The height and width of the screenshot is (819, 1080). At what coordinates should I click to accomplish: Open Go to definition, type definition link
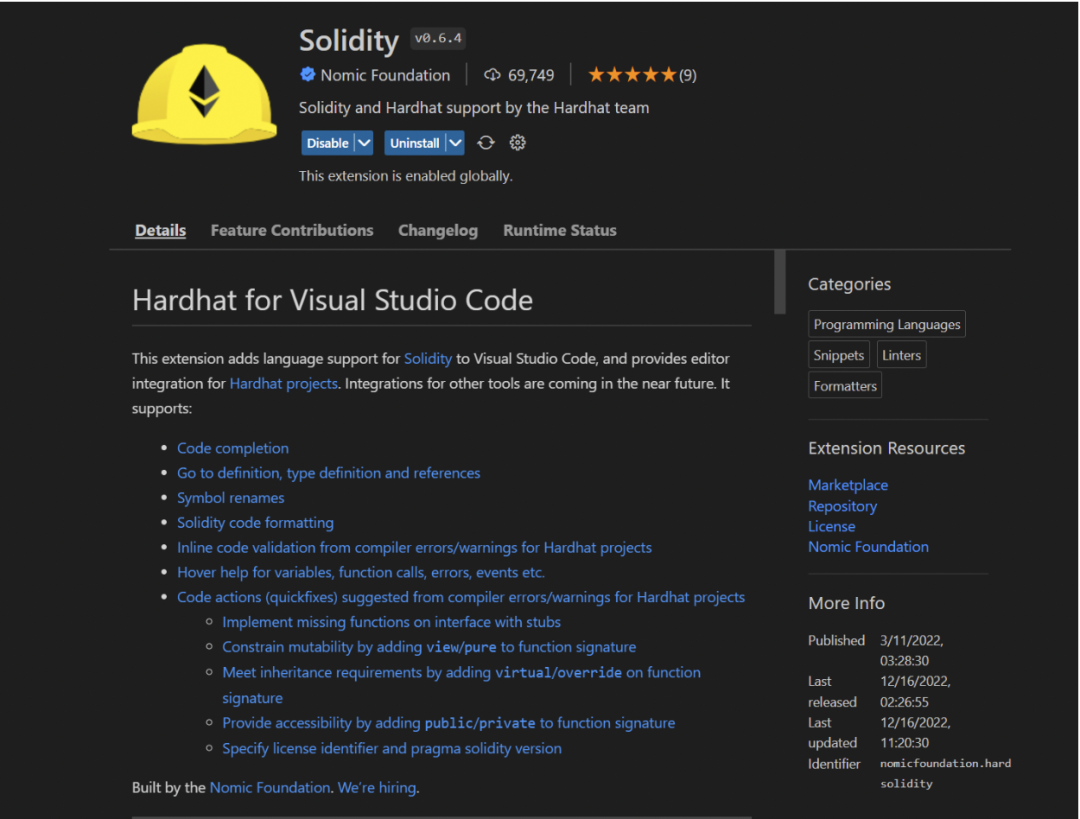[329, 473]
